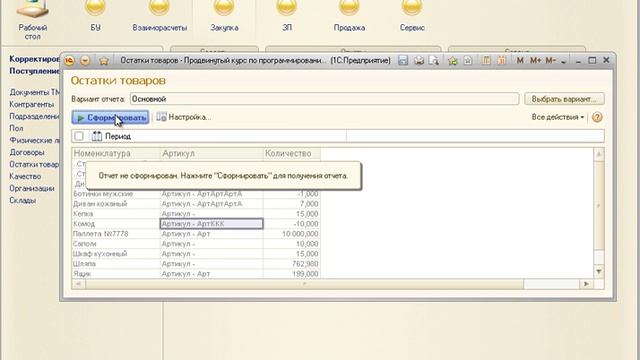Click the print icon in title bar

point(419,61)
